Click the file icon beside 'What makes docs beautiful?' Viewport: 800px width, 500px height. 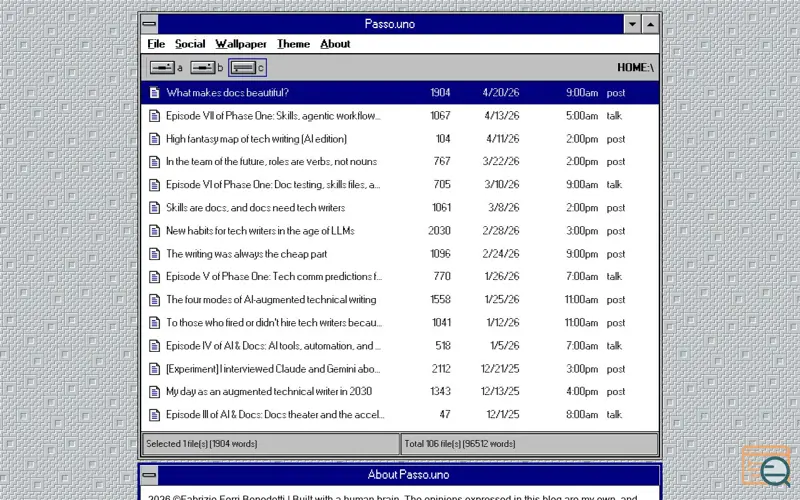pos(154,93)
